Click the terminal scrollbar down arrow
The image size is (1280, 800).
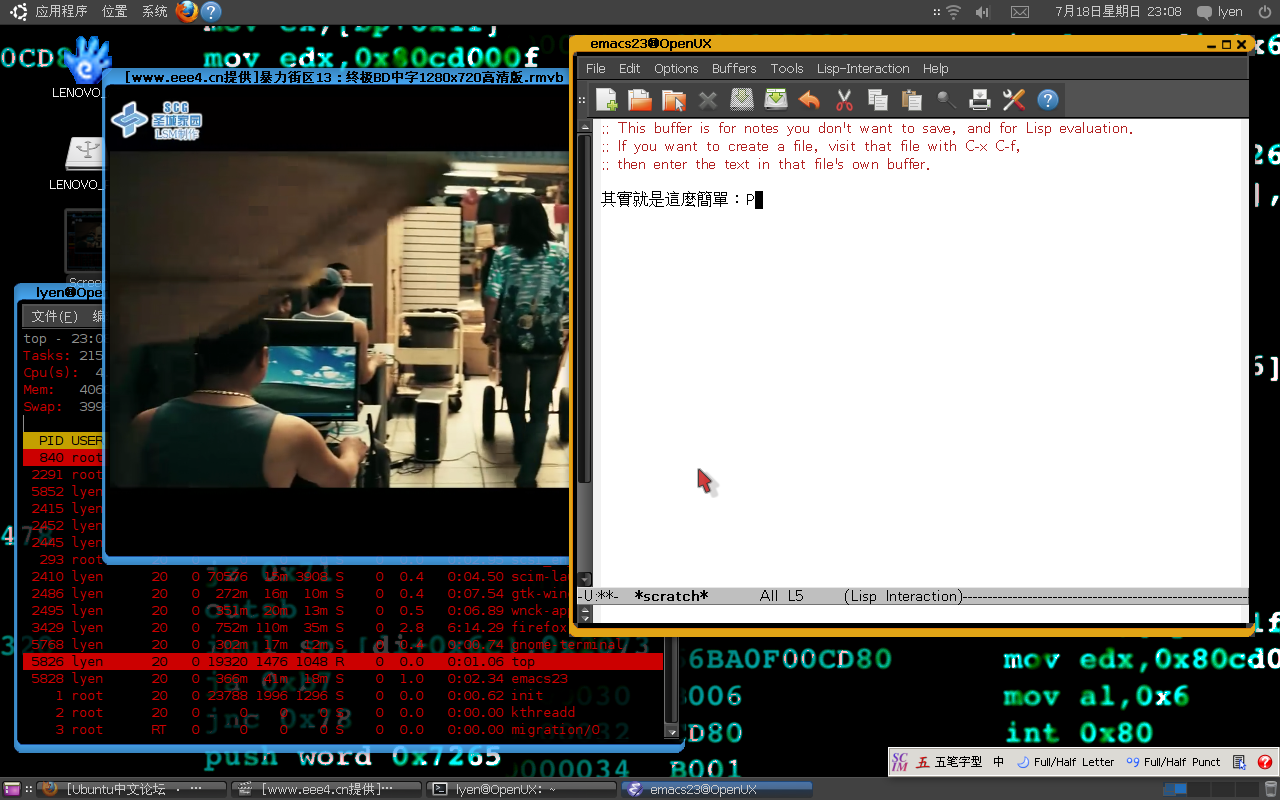(x=673, y=731)
